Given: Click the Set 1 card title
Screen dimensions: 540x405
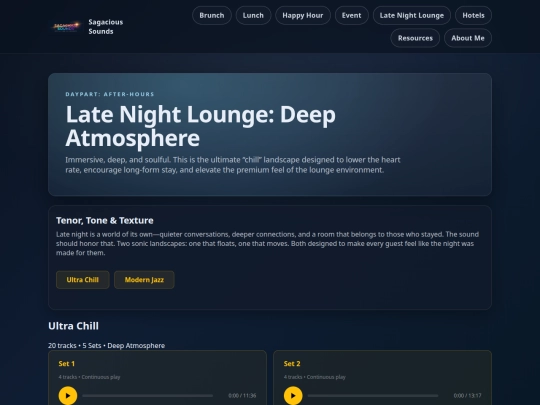Looking at the screenshot, I should click(66, 364).
